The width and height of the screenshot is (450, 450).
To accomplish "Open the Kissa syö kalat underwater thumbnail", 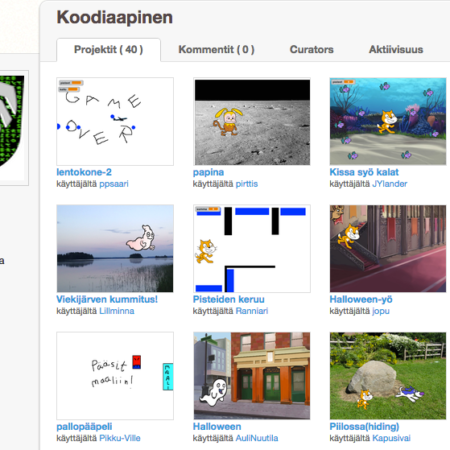I will pos(388,122).
